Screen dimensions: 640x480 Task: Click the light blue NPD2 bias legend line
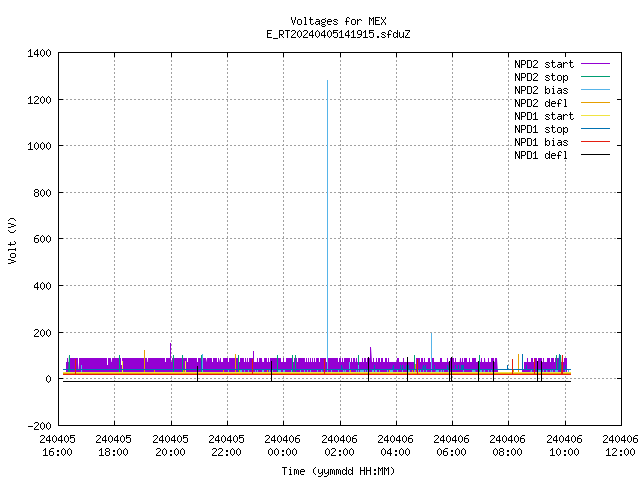coord(595,89)
